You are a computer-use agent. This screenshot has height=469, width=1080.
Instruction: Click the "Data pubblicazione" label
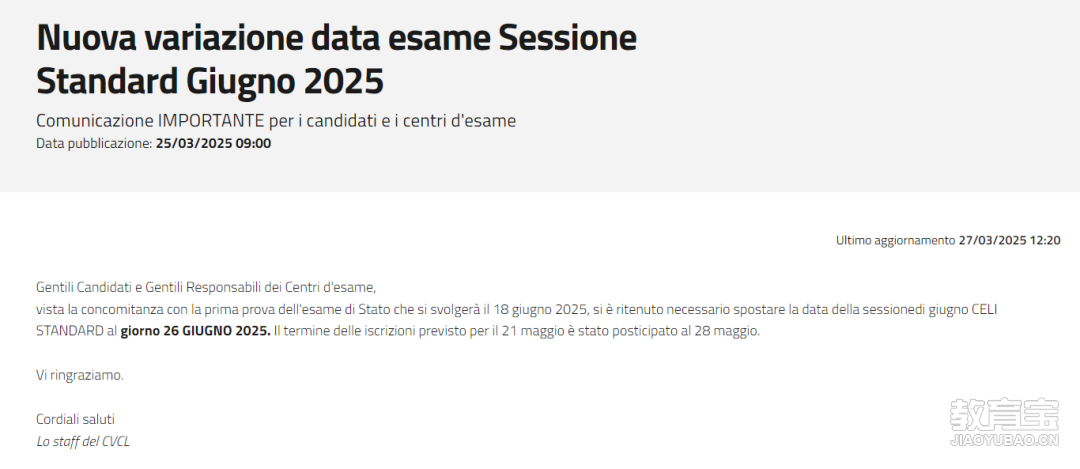point(94,144)
